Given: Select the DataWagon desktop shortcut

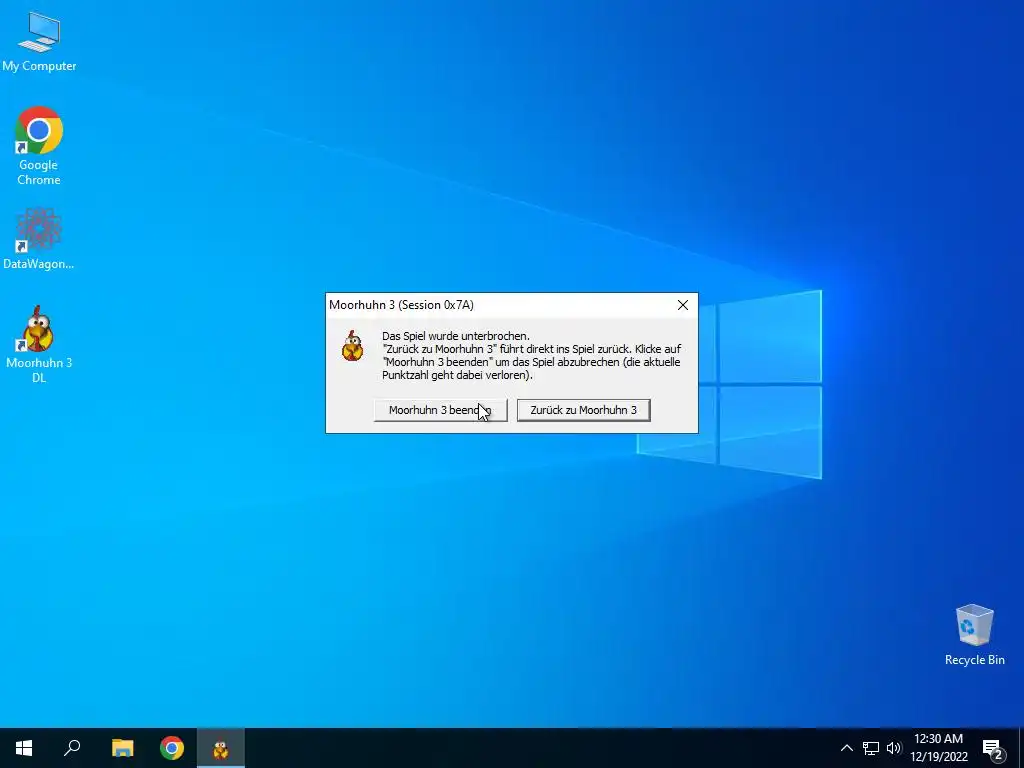Looking at the screenshot, I should click(39, 238).
